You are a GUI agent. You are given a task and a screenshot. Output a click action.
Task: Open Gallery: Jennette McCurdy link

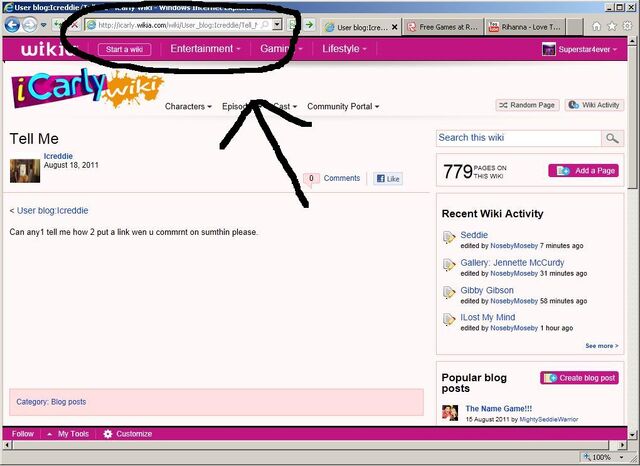(x=512, y=263)
